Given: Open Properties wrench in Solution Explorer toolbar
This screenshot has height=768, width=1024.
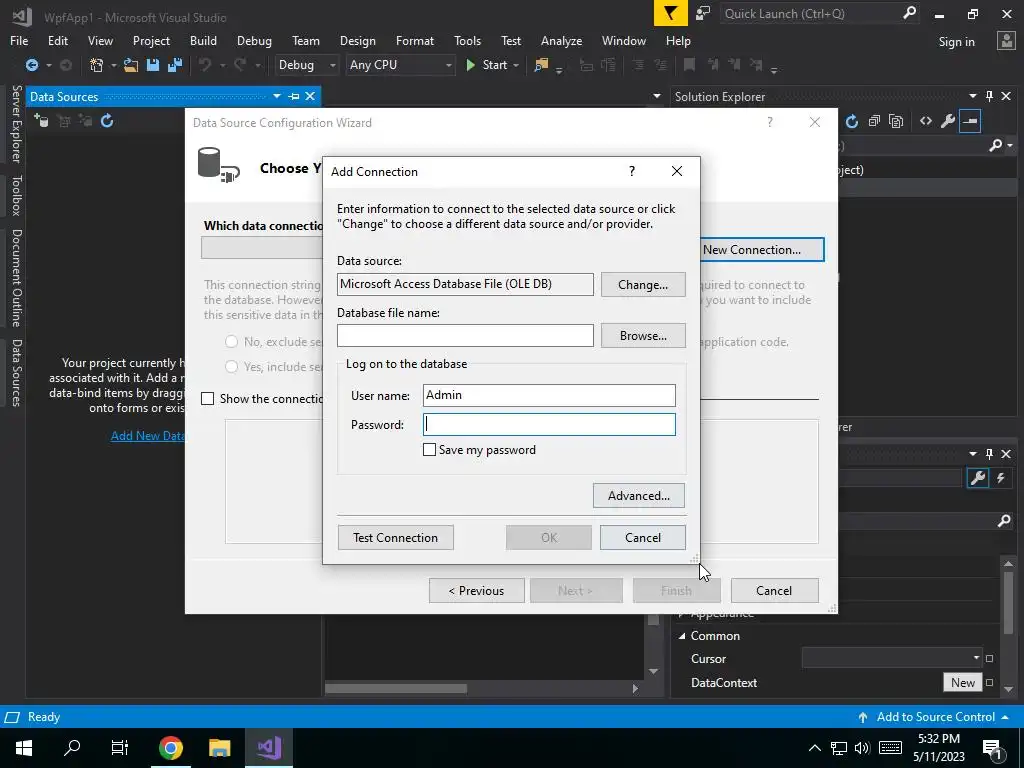Looking at the screenshot, I should (948, 121).
